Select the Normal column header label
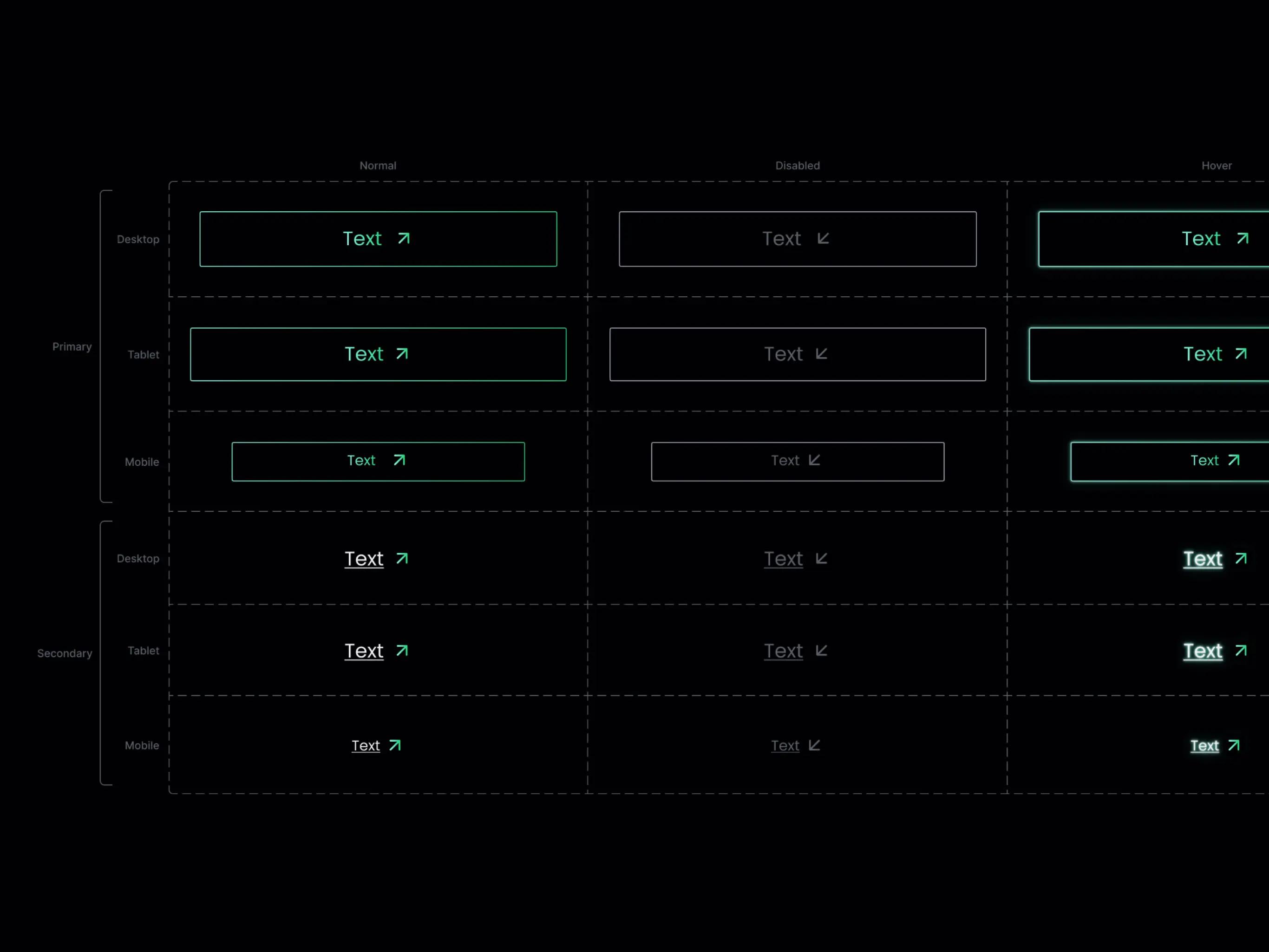This screenshot has height=952, width=1269. (x=378, y=166)
